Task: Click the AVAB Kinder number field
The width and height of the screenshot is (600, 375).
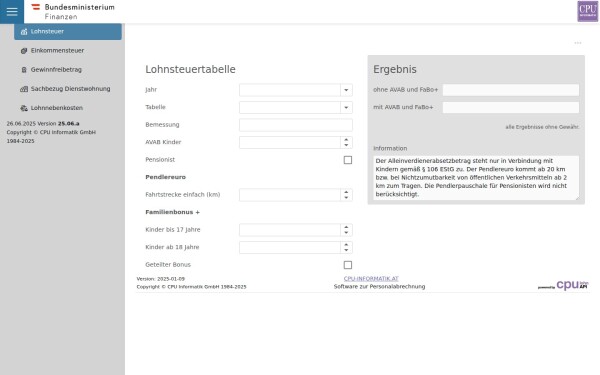Action: click(290, 142)
